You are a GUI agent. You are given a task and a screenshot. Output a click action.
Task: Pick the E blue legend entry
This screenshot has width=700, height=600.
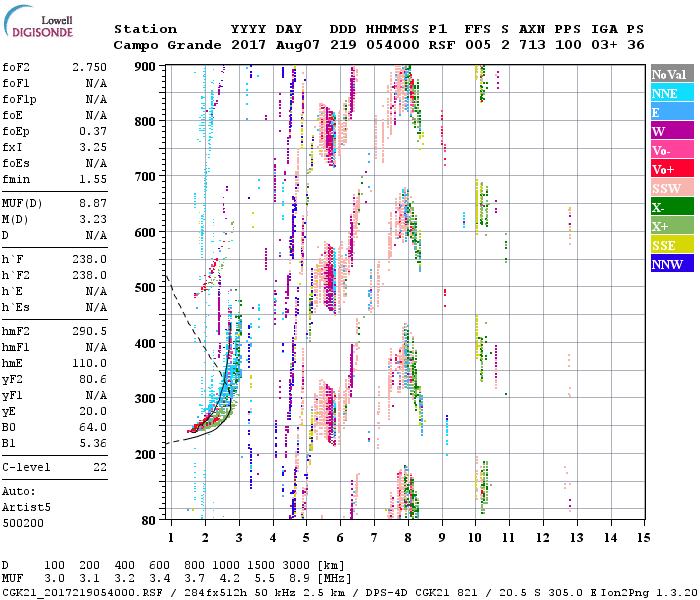pyautogui.click(x=671, y=112)
